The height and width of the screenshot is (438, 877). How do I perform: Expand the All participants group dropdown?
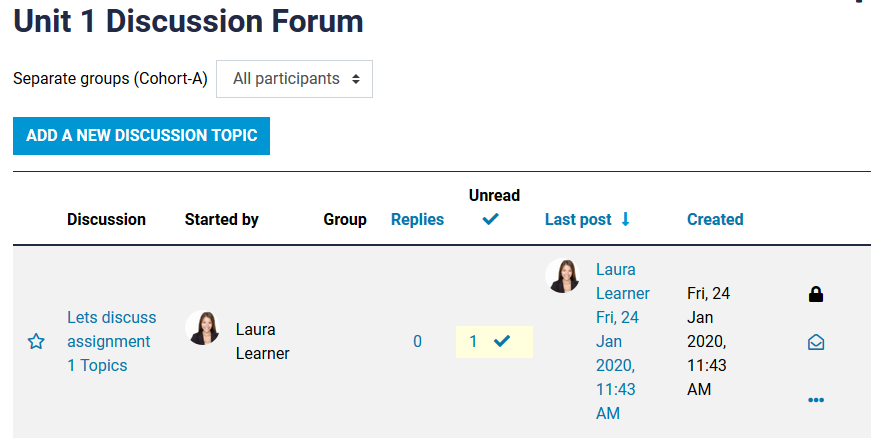pos(294,79)
